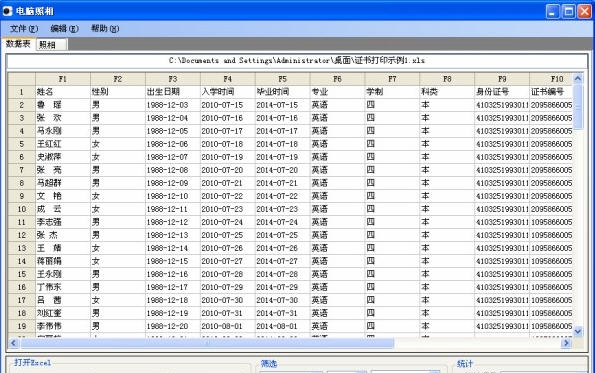
Task: Click the 性别 cell in row 1
Action: point(118,92)
